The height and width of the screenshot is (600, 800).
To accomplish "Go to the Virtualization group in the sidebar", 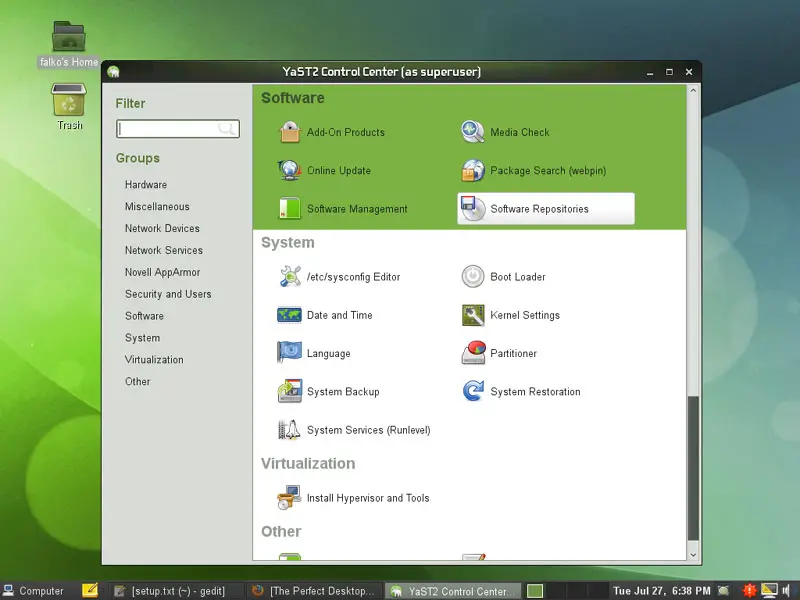I will point(154,360).
